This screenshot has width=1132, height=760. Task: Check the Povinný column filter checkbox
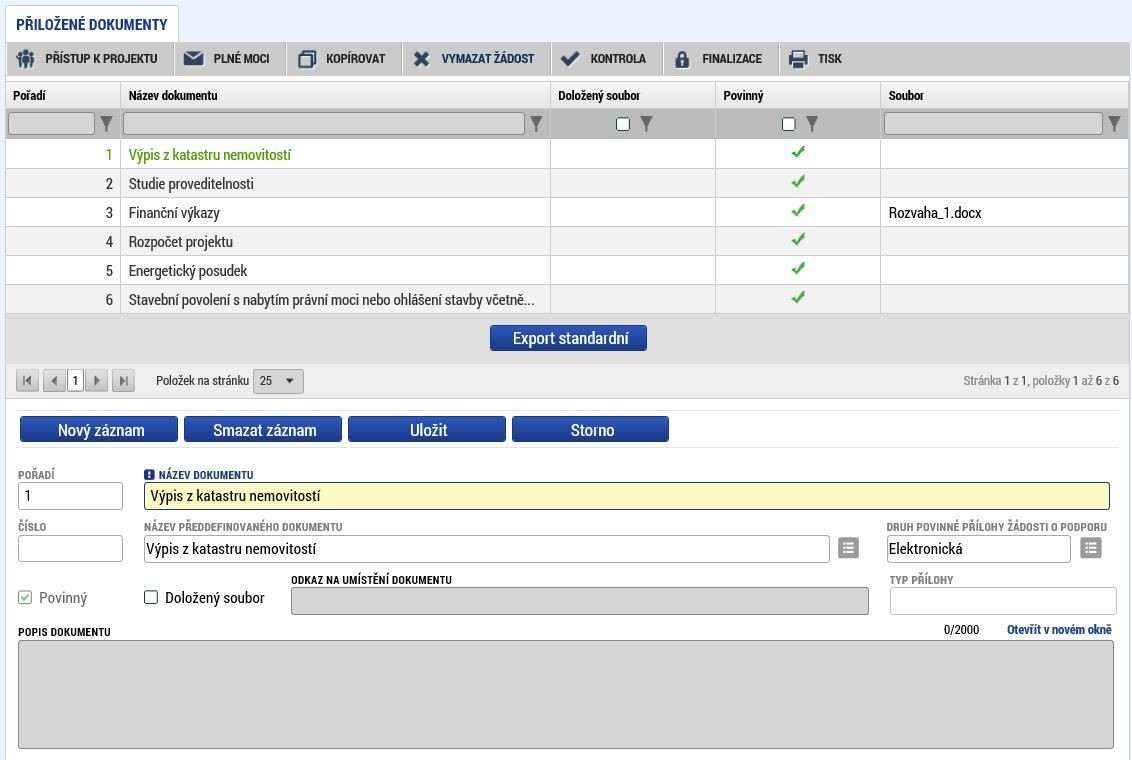(x=788, y=124)
